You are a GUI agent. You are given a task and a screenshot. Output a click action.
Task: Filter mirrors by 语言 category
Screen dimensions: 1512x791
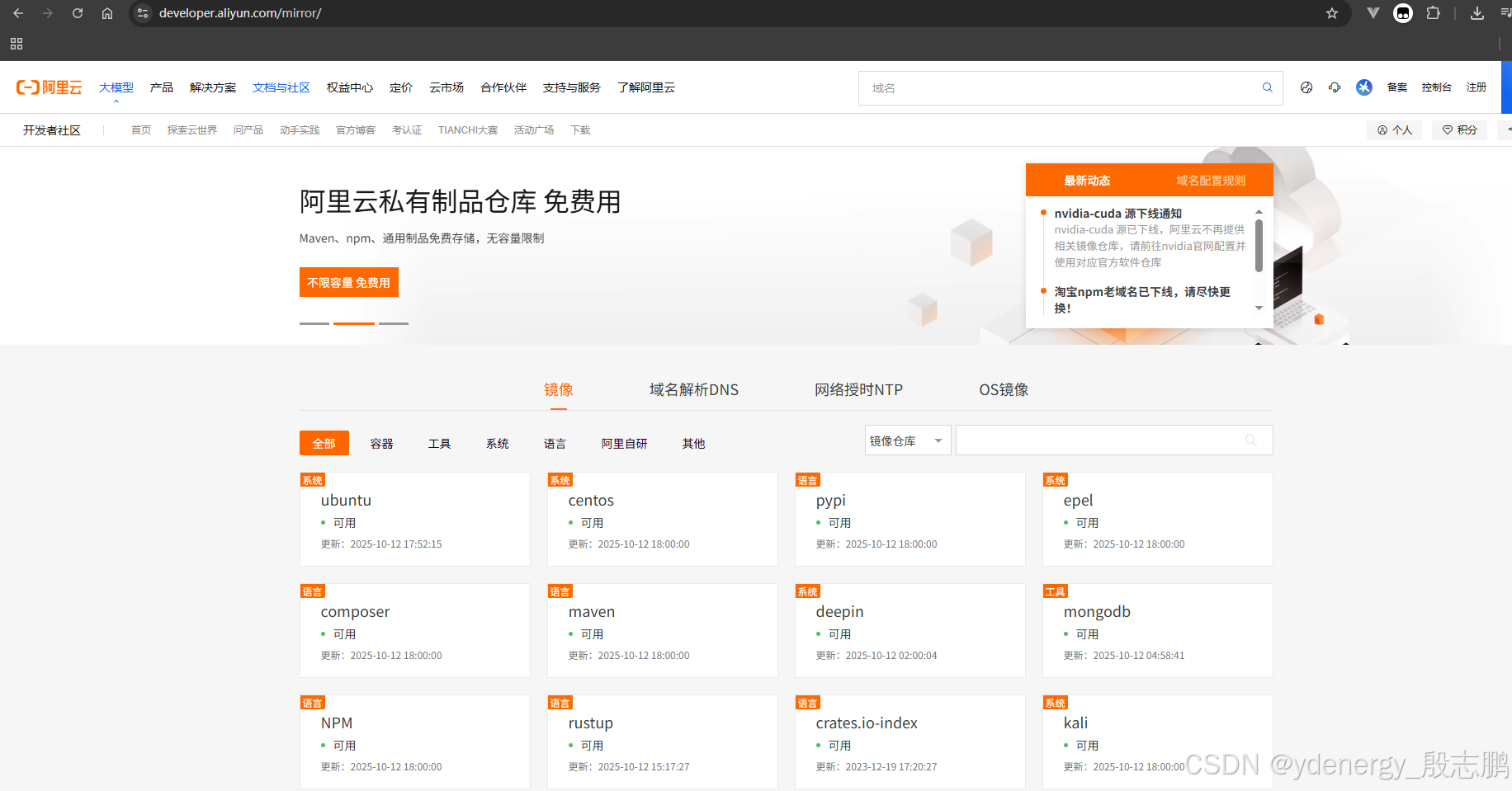coord(555,443)
